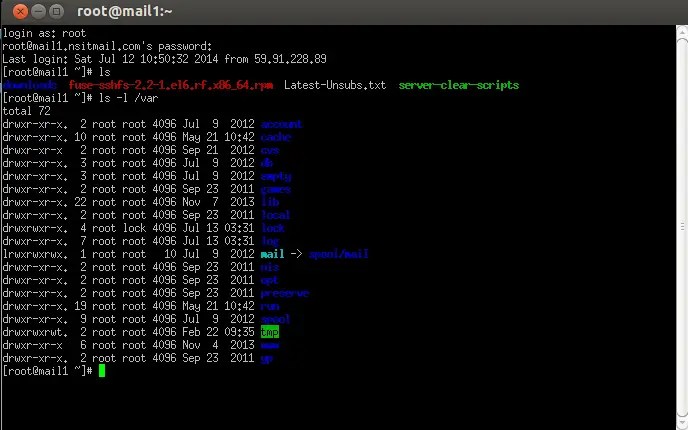
Task: Click the preserve directory name
Action: click(284, 293)
